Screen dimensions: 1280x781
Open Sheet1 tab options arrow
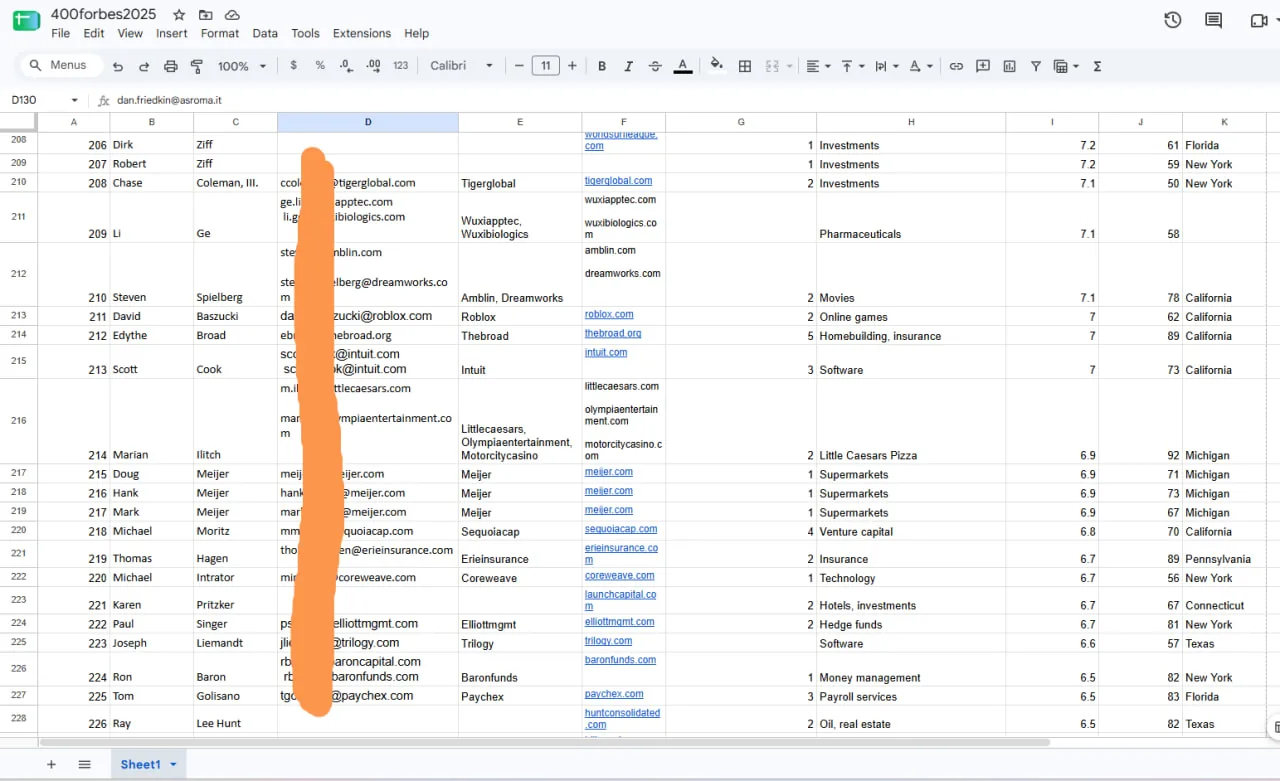tap(173, 765)
